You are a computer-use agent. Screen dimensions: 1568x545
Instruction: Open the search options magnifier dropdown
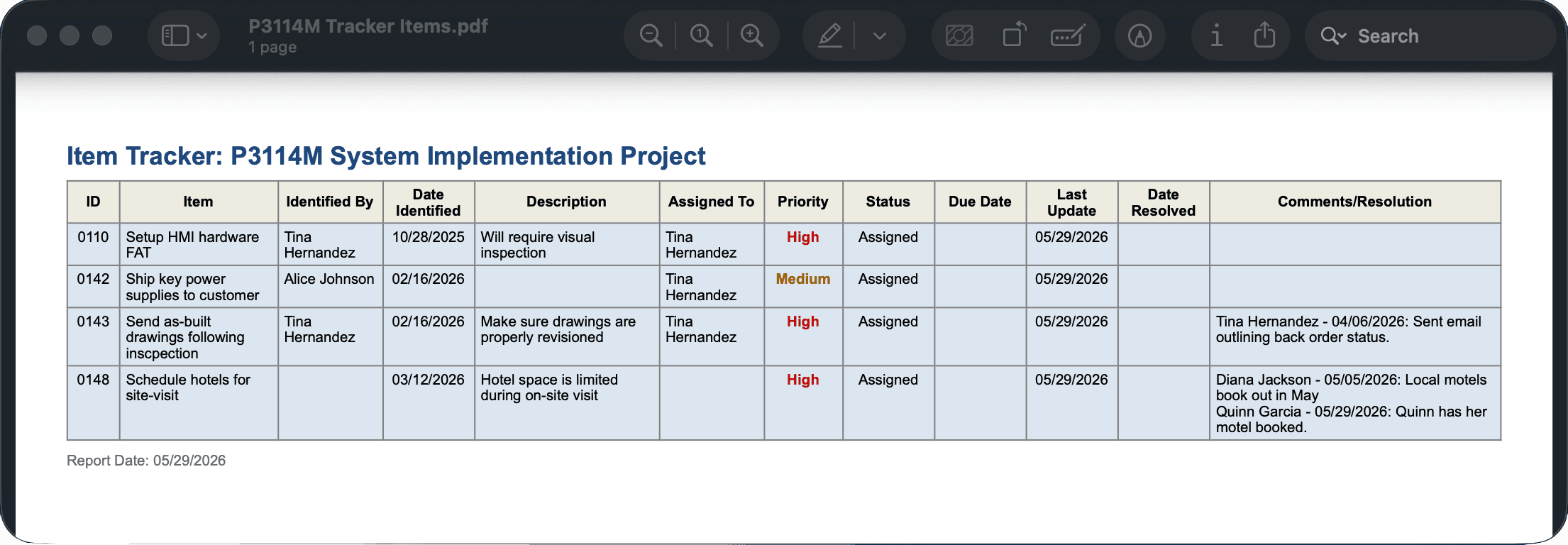1333,36
